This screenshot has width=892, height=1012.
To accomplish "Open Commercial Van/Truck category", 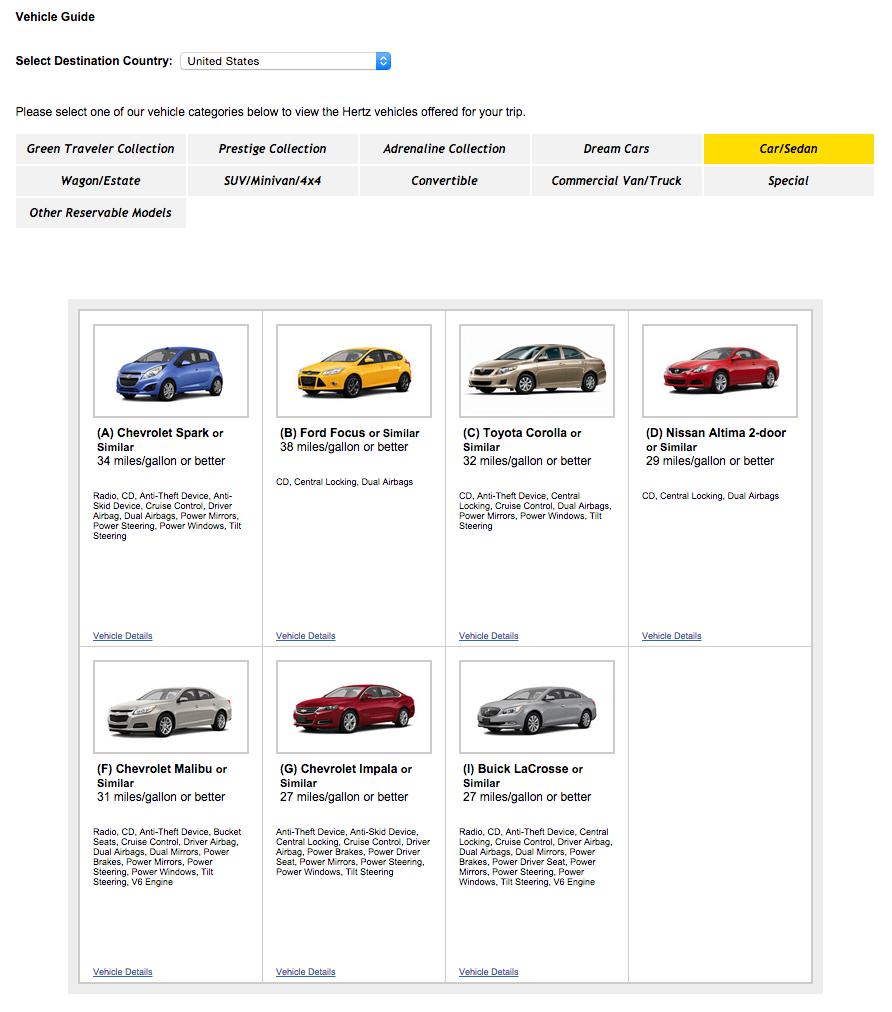I will tap(616, 181).
